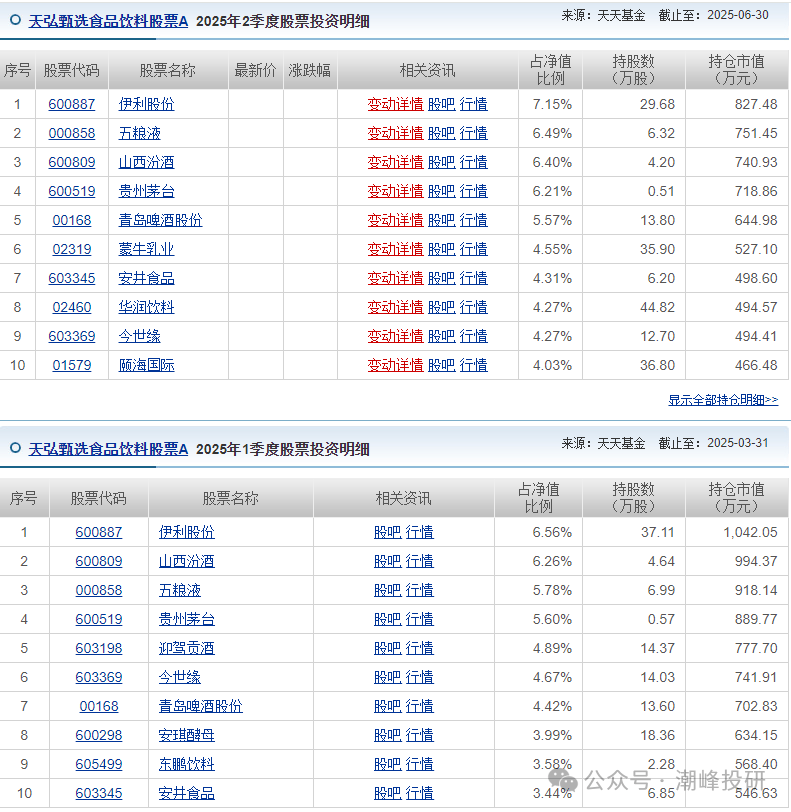Image resolution: width=791 pixels, height=812 pixels.
Task: Open 行情 for 安井食品 in Q1 table
Action: click(x=420, y=793)
